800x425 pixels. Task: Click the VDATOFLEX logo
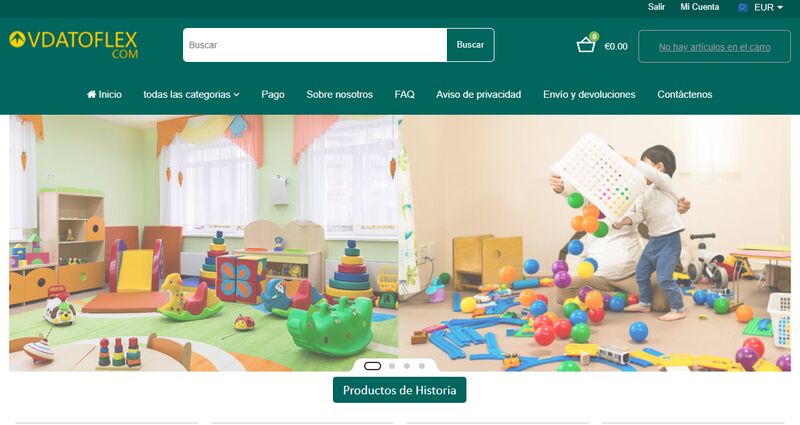click(73, 45)
